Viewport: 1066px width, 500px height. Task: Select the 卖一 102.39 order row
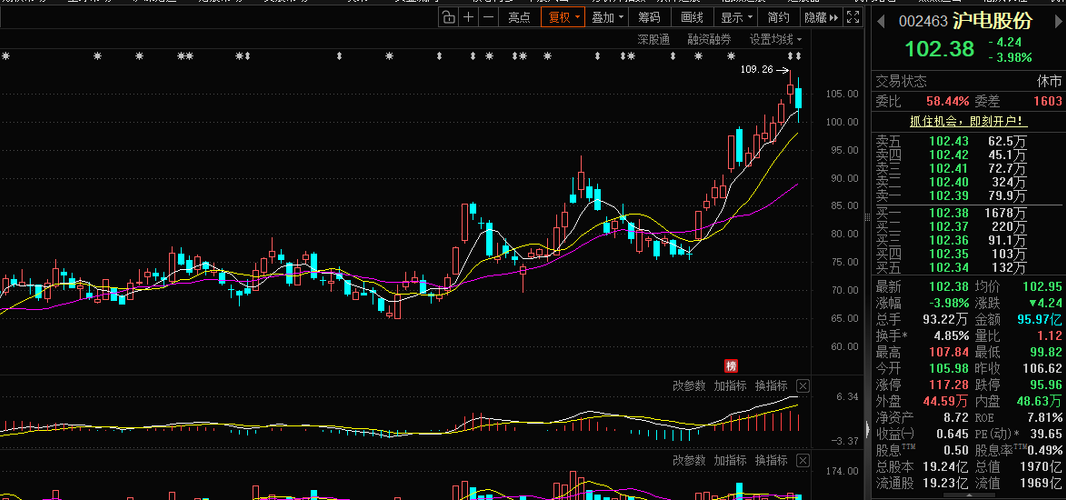[x=968, y=197]
